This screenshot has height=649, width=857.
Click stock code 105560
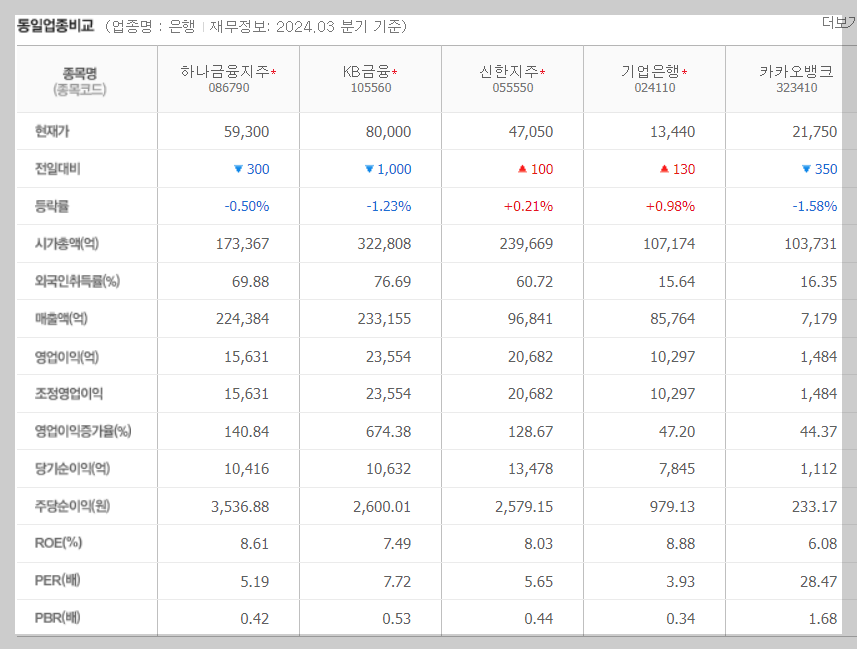pyautogui.click(x=371, y=88)
